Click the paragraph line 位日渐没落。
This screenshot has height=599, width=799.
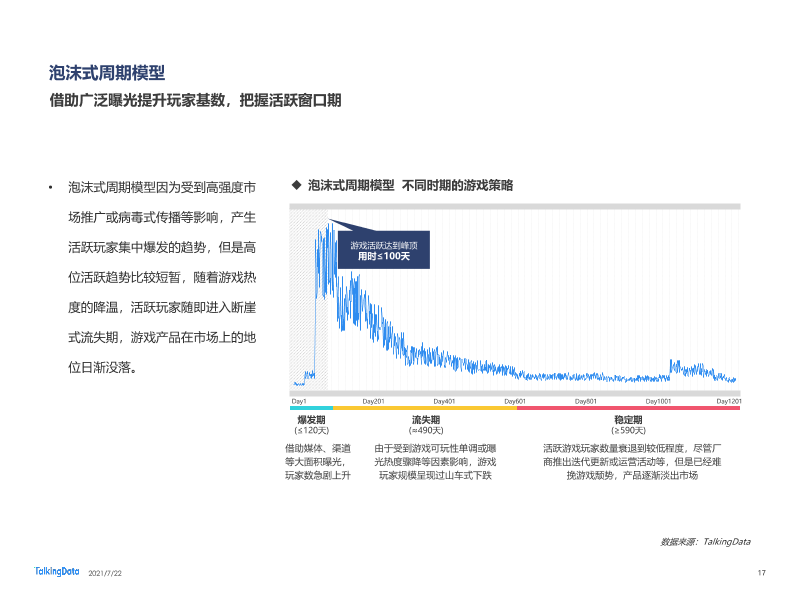pyautogui.click(x=102, y=367)
